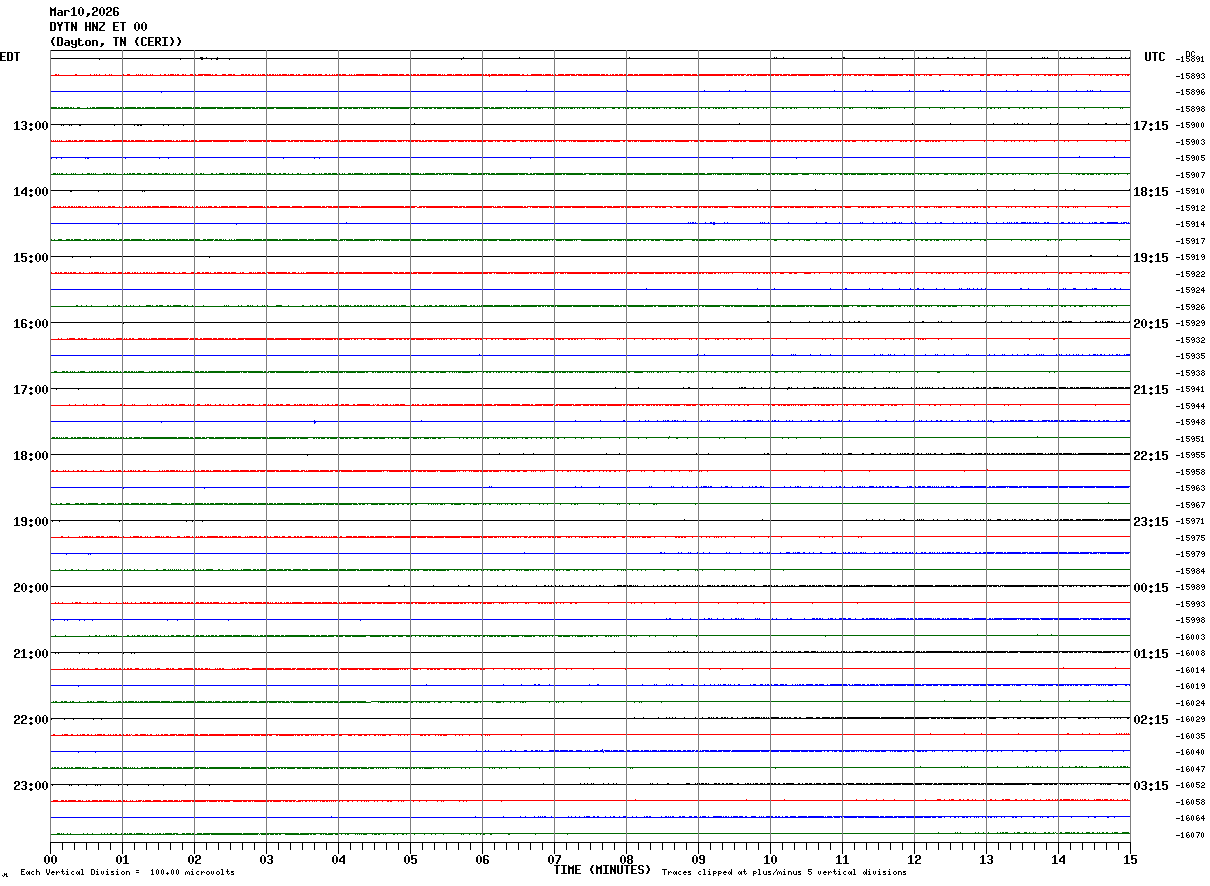Choose the 07 minute axis label
1210x886 pixels.
point(555,859)
